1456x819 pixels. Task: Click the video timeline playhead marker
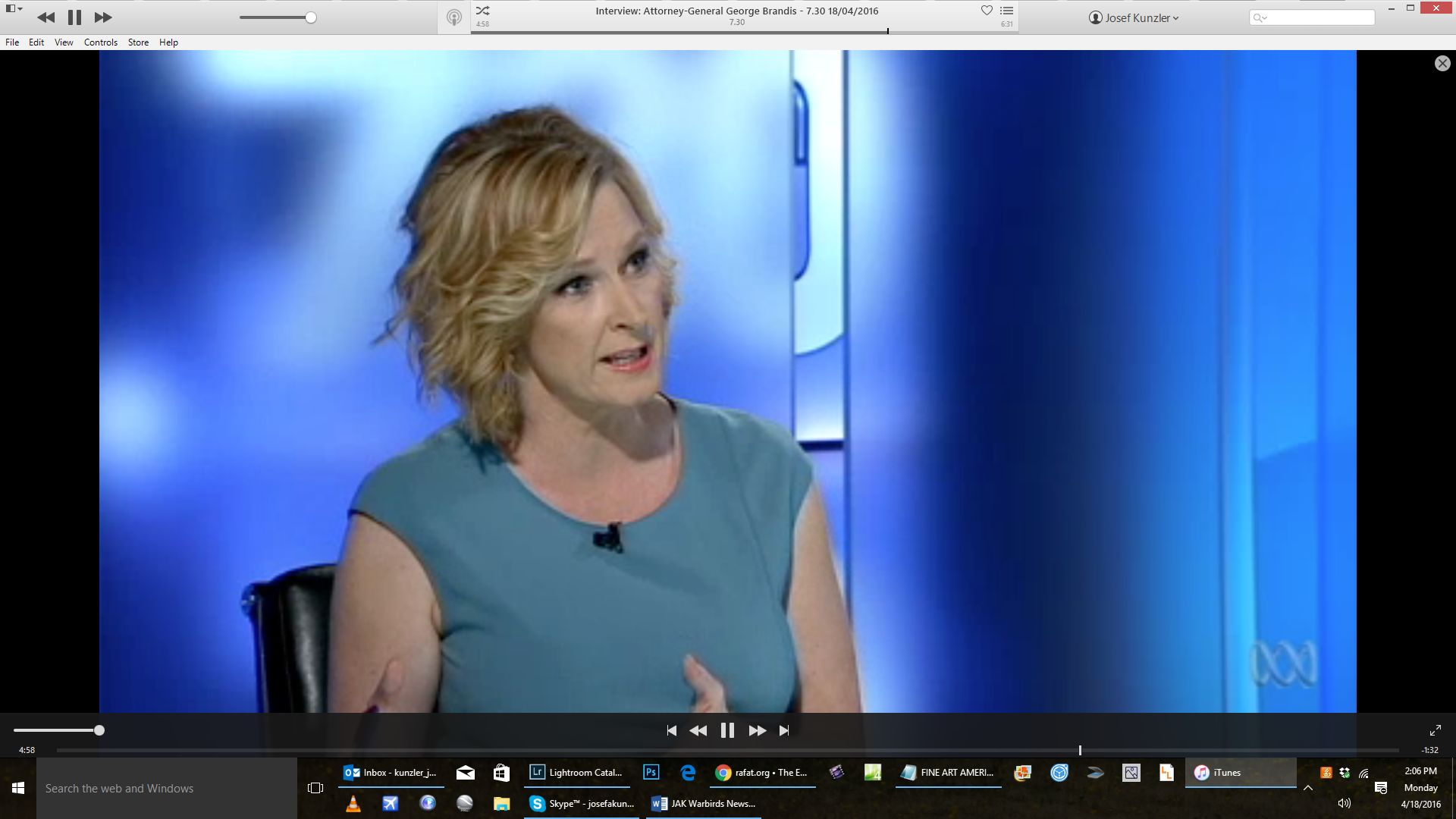pos(1080,750)
